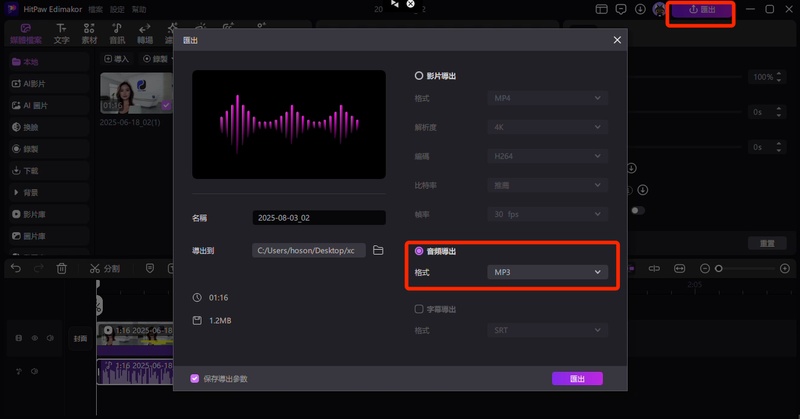Click the timeline zoom slider handle
Image resolution: width=800 pixels, height=419 pixels.
click(x=718, y=269)
